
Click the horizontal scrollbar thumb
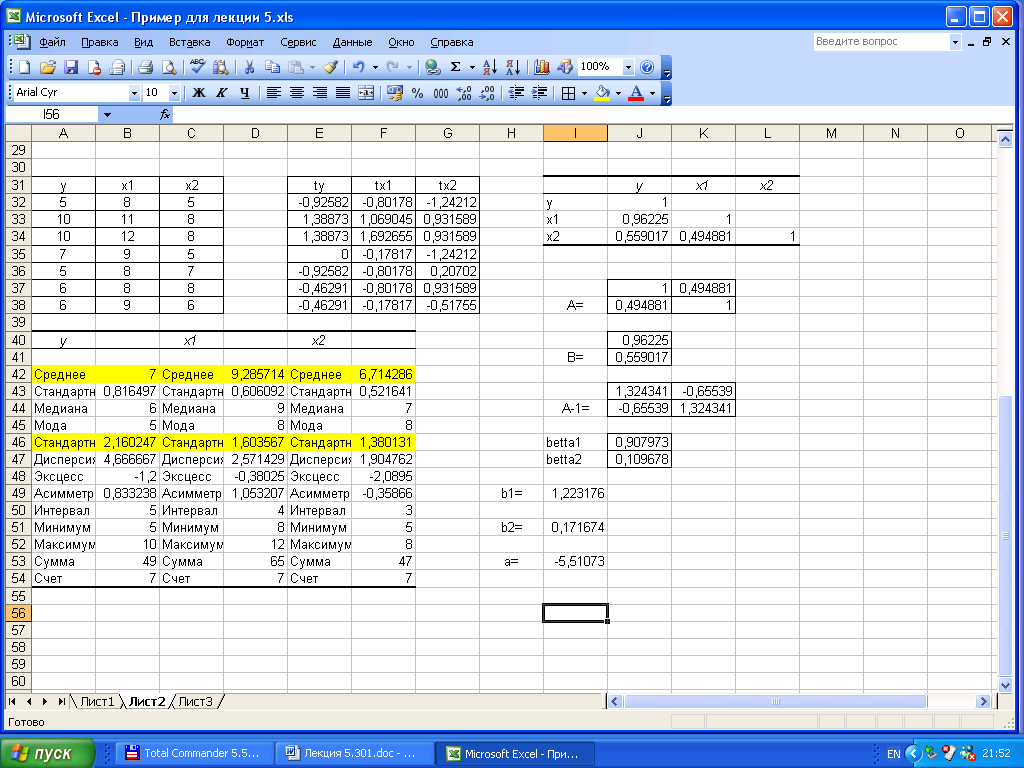(x=775, y=701)
